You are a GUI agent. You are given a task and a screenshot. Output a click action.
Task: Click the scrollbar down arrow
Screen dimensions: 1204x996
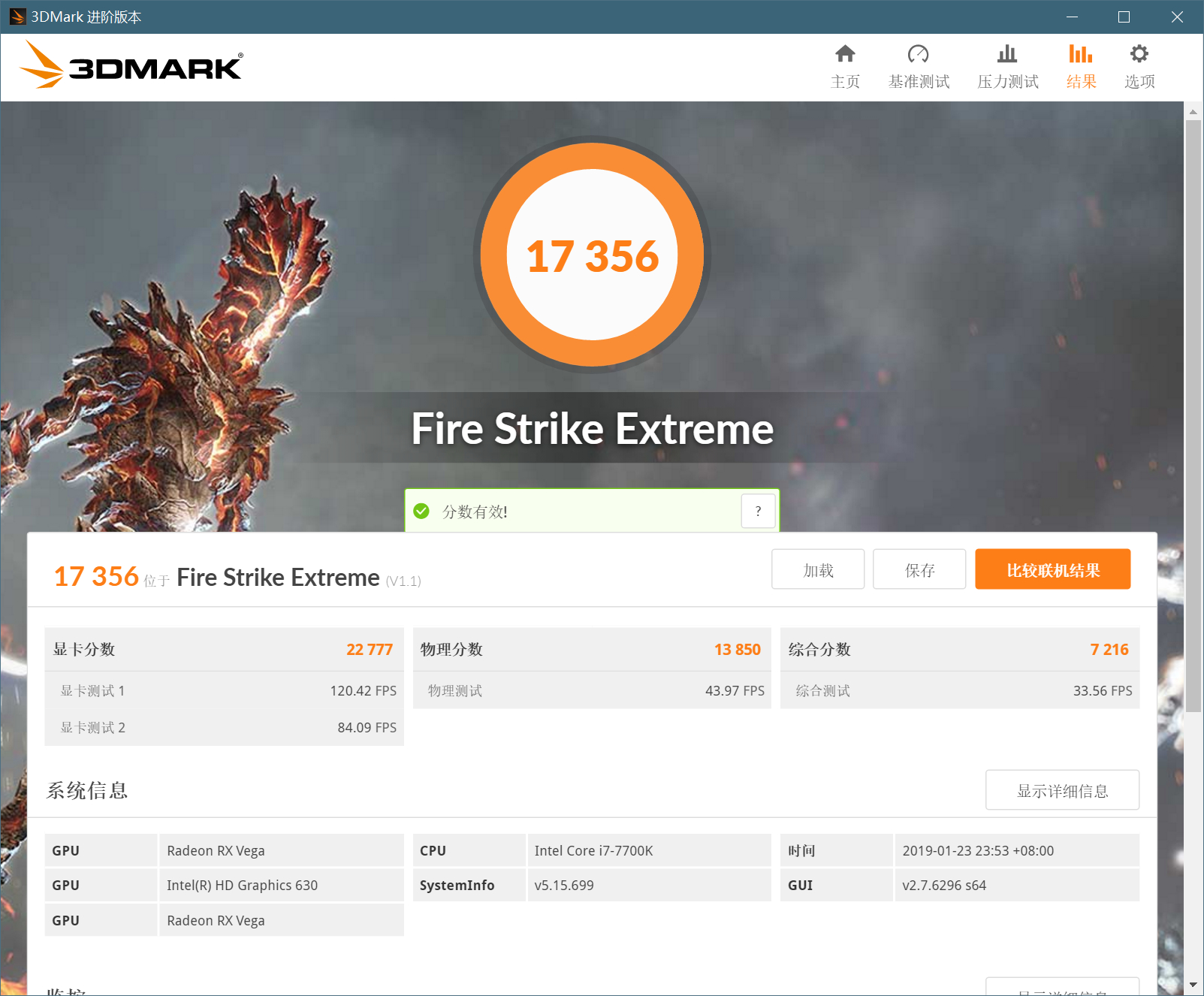pyautogui.click(x=1193, y=985)
